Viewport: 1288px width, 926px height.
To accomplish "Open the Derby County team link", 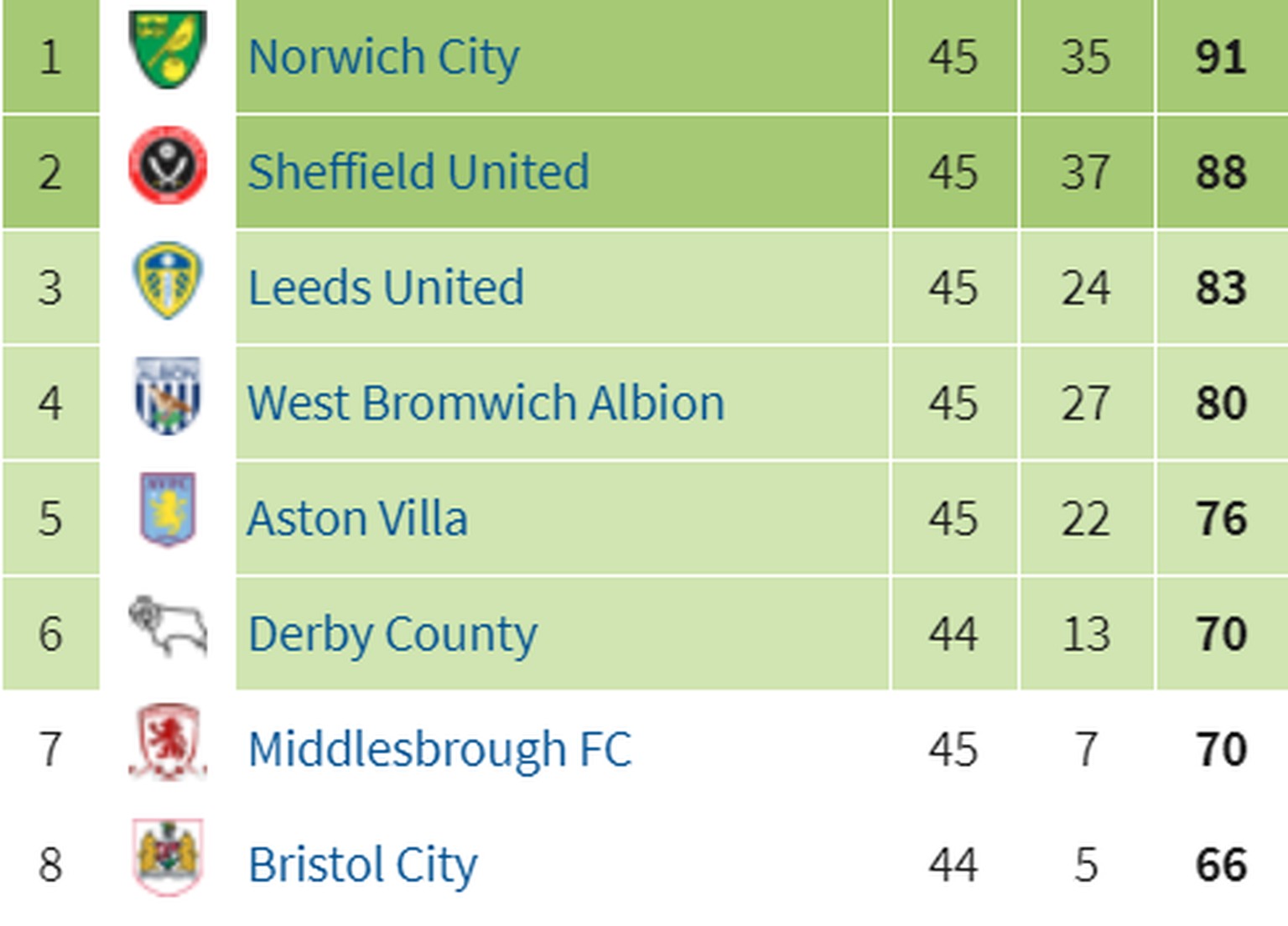I will pyautogui.click(x=392, y=634).
